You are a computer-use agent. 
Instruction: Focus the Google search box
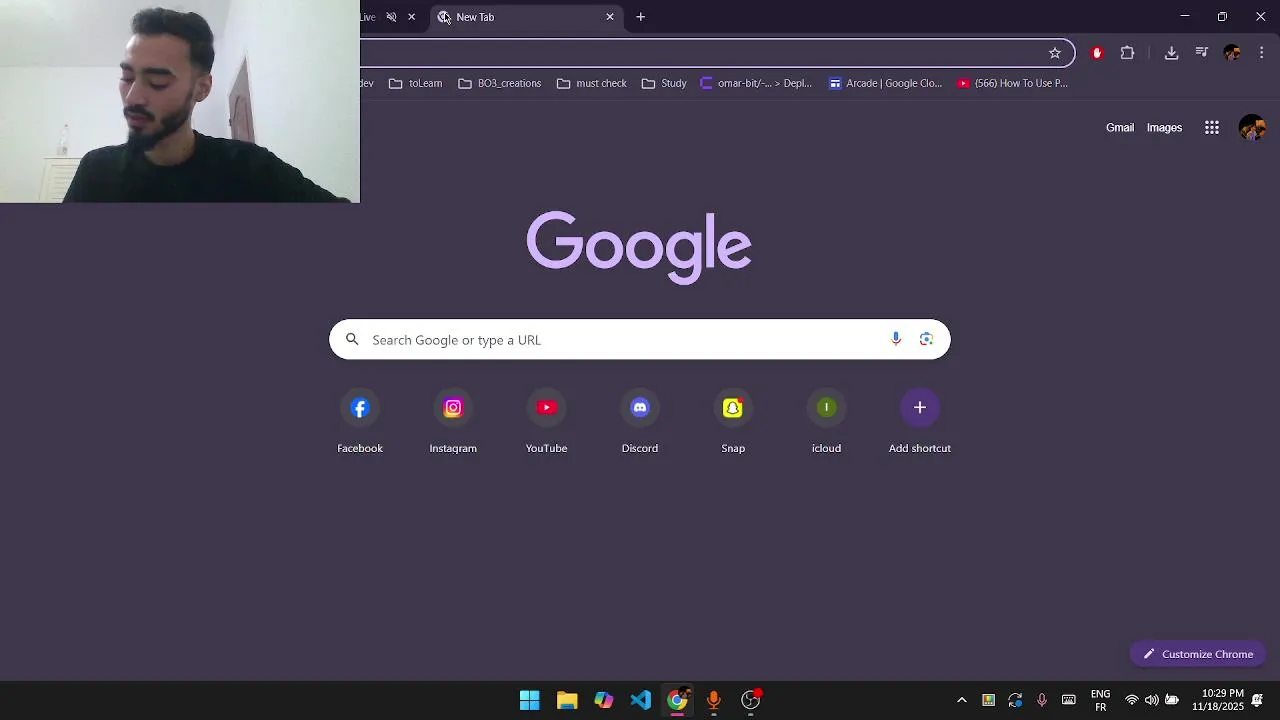(x=640, y=339)
